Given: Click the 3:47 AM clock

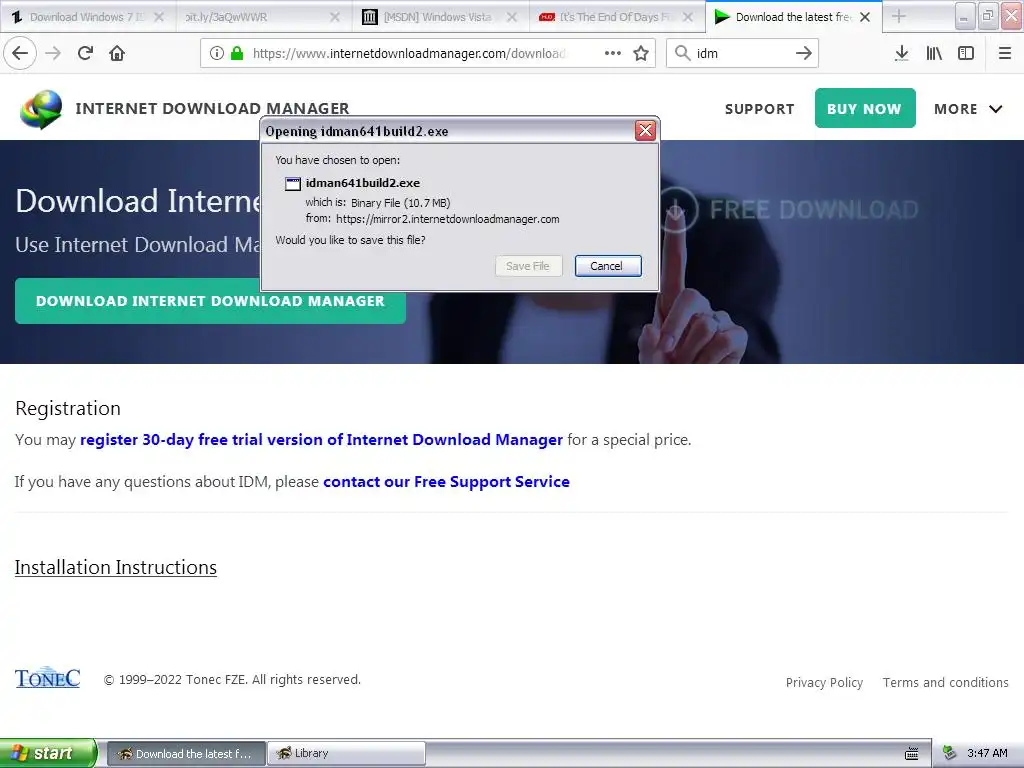Looking at the screenshot, I should (x=987, y=754).
